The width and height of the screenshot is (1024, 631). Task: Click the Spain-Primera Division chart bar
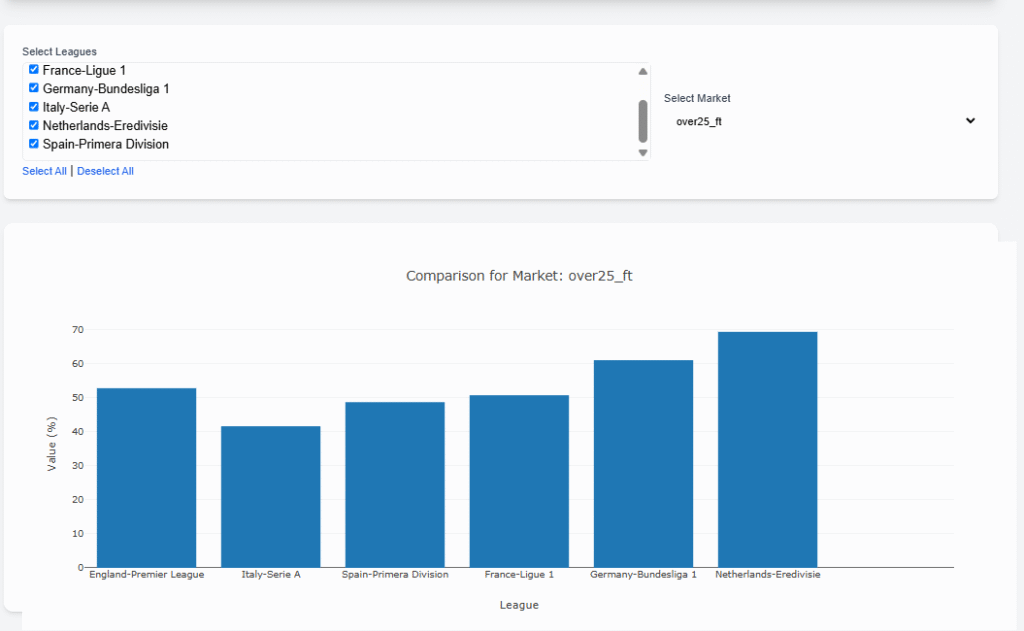pos(395,484)
